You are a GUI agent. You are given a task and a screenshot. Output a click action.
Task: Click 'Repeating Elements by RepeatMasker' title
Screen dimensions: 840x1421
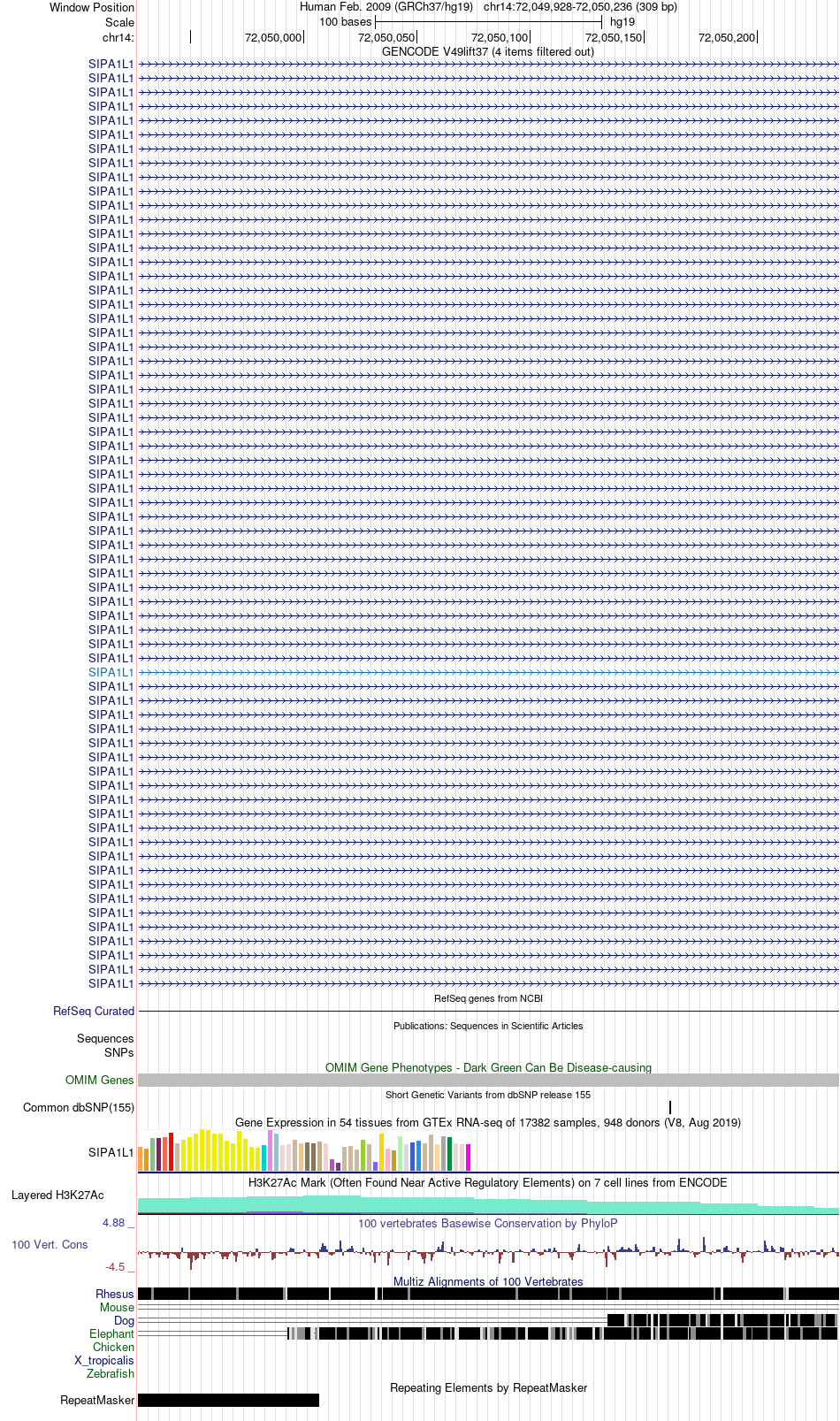pyautogui.click(x=488, y=1387)
